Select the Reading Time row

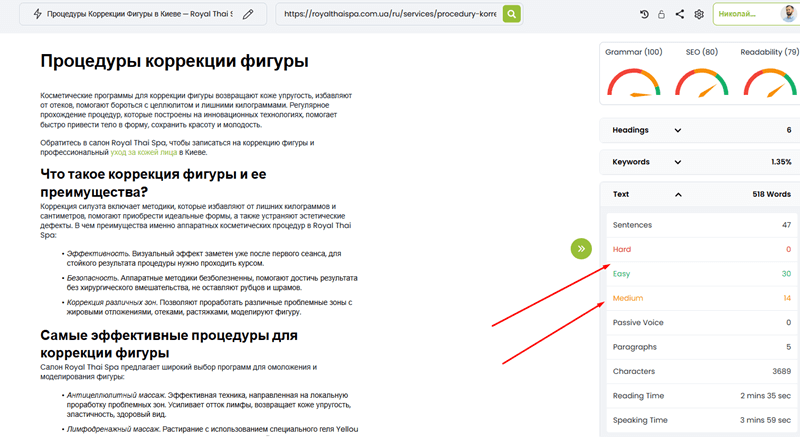pos(702,396)
